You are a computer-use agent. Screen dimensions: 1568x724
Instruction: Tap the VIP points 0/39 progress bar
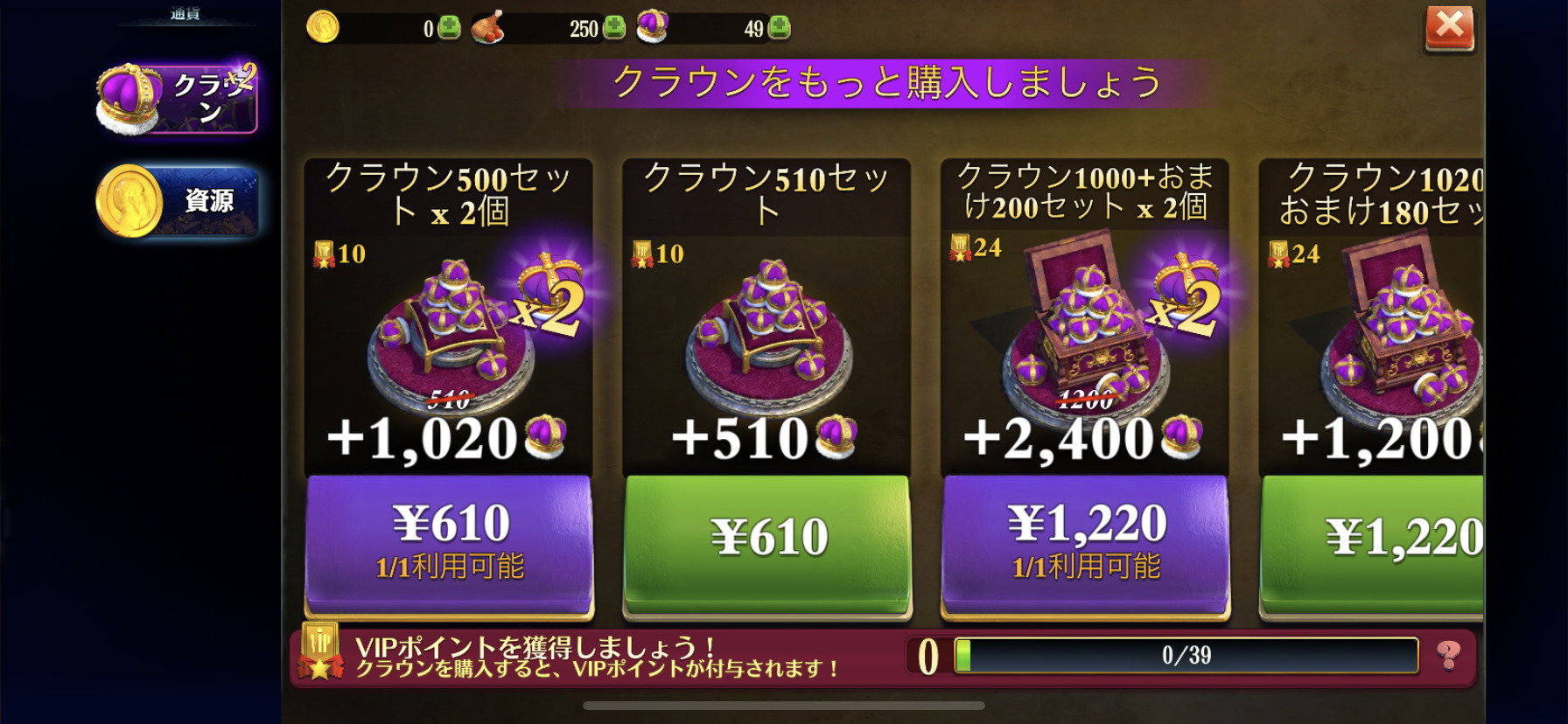point(1186,655)
